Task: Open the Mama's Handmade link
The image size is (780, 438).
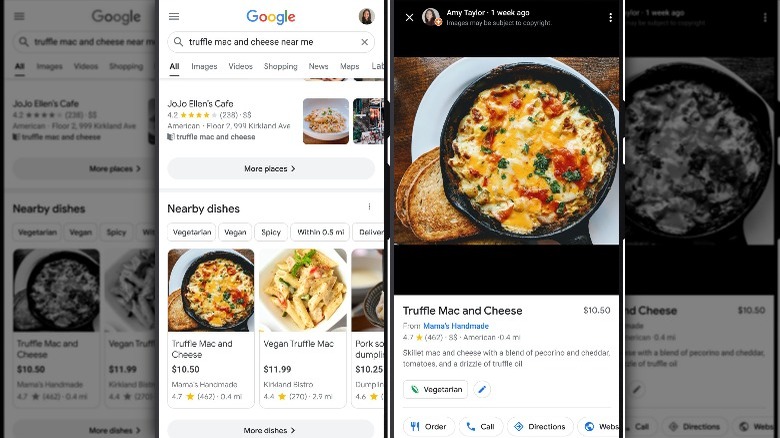Action: (456, 326)
